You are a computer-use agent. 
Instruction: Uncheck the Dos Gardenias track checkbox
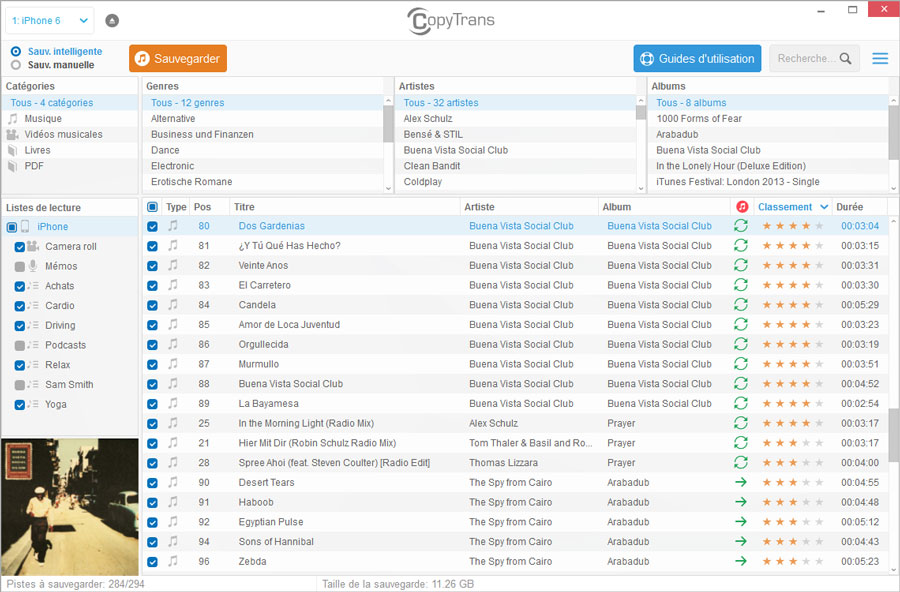click(152, 226)
